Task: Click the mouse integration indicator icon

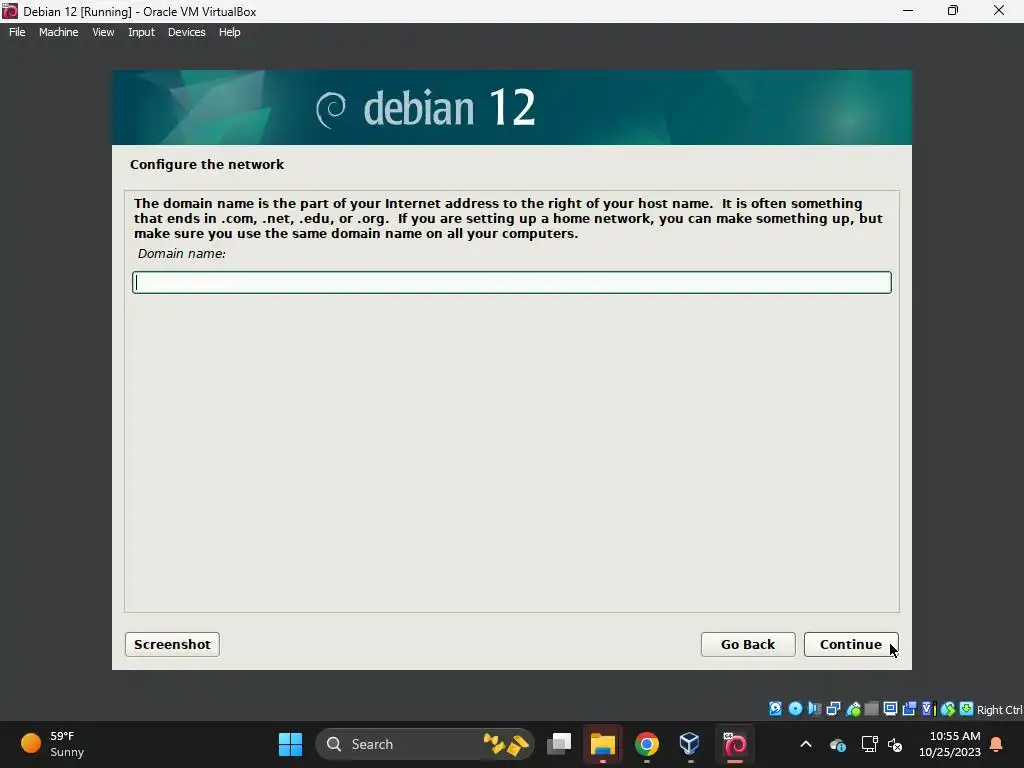Action: pyautogui.click(x=948, y=709)
